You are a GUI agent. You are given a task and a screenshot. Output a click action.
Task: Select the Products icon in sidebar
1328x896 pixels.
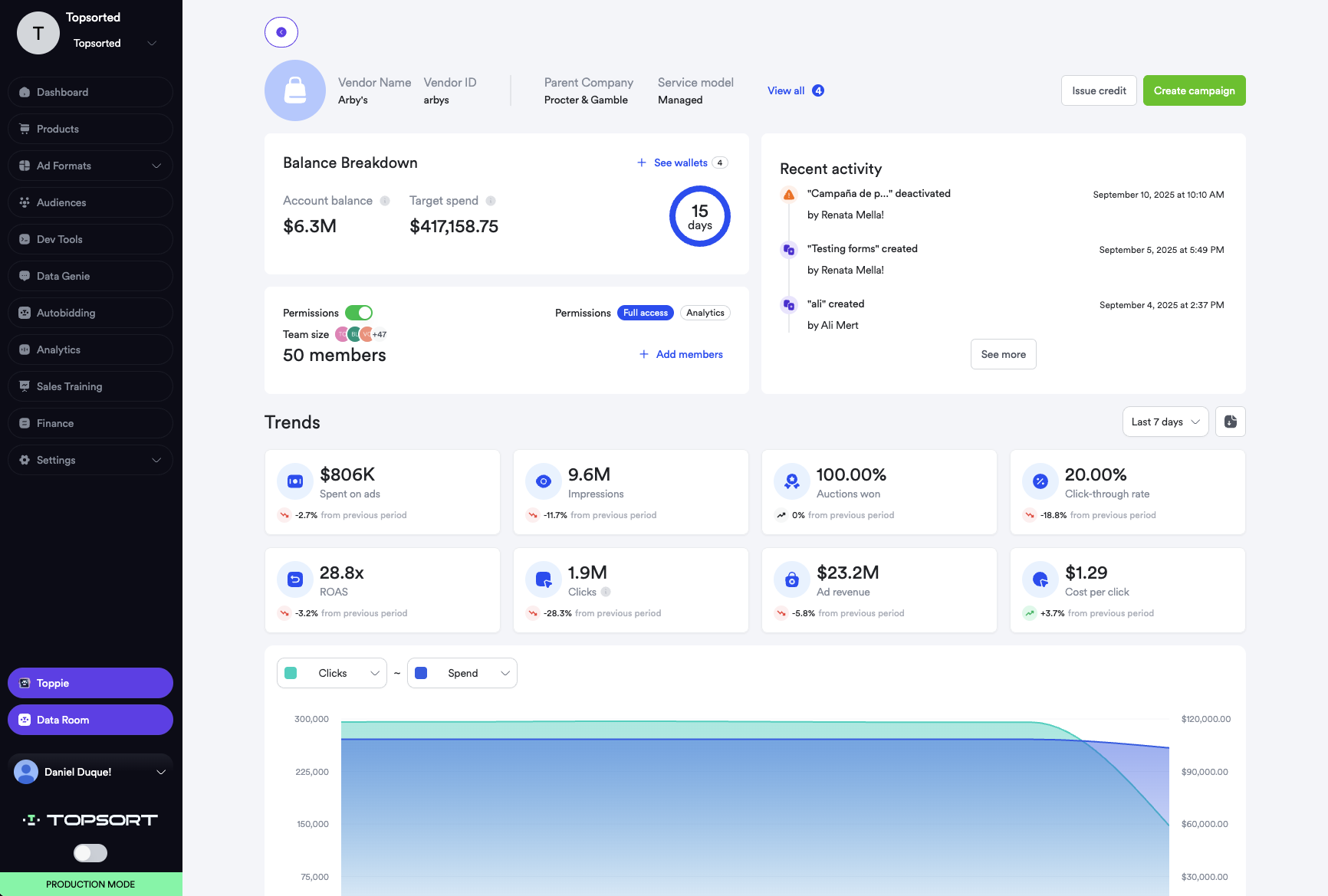click(25, 129)
